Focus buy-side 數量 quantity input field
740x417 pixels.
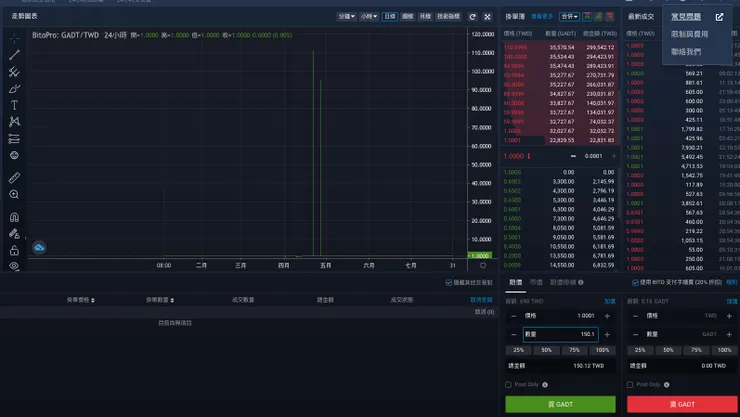point(560,334)
